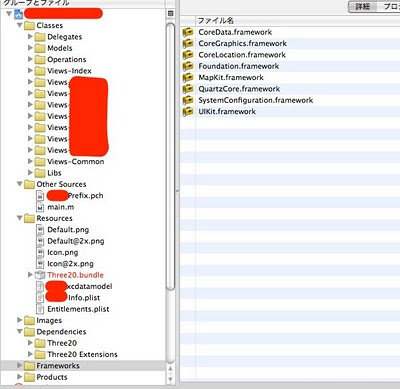Click the Three20.bundle package icon
The width and height of the screenshot is (400, 389).
coord(40,275)
